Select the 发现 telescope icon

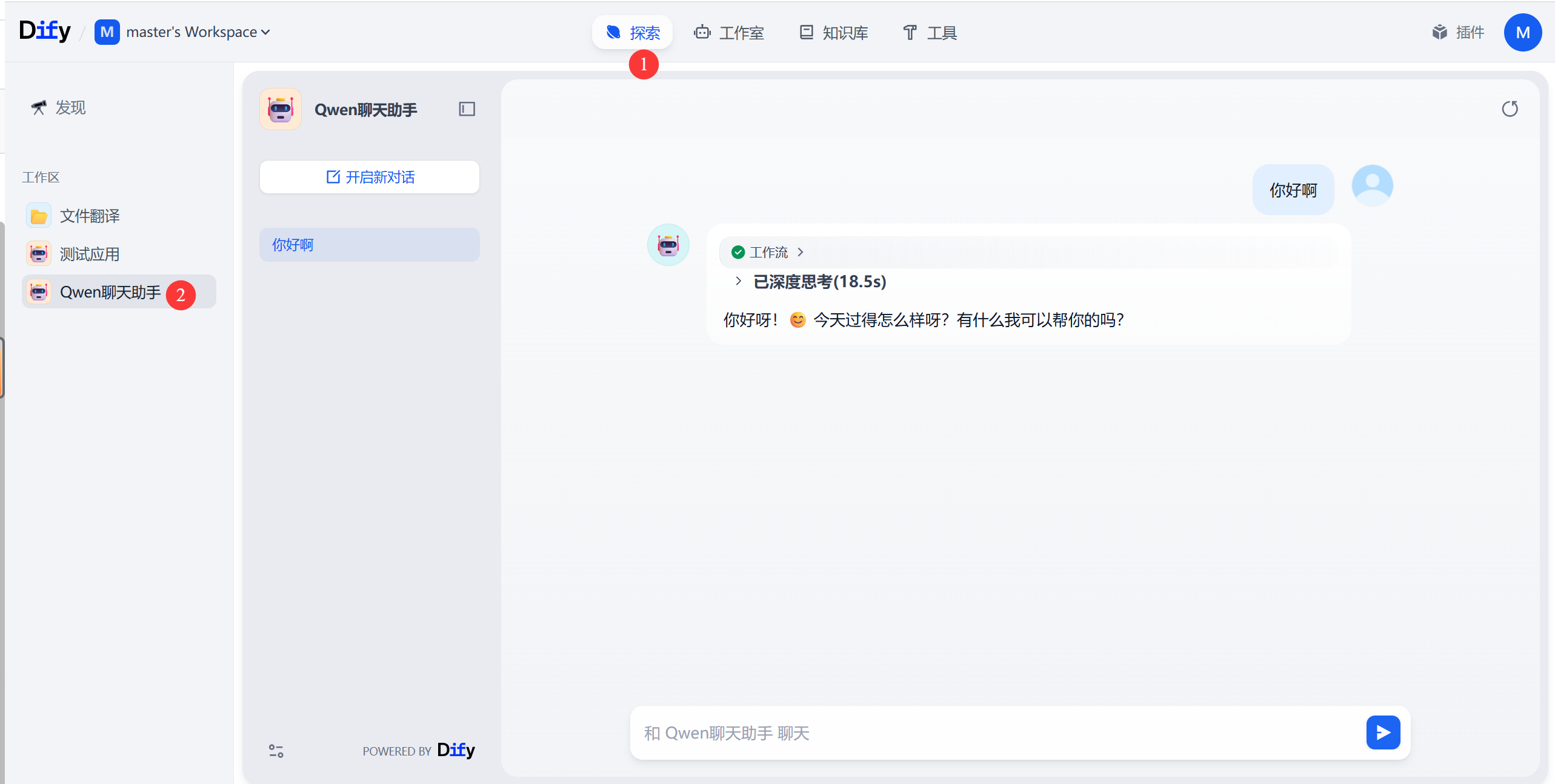tap(38, 107)
